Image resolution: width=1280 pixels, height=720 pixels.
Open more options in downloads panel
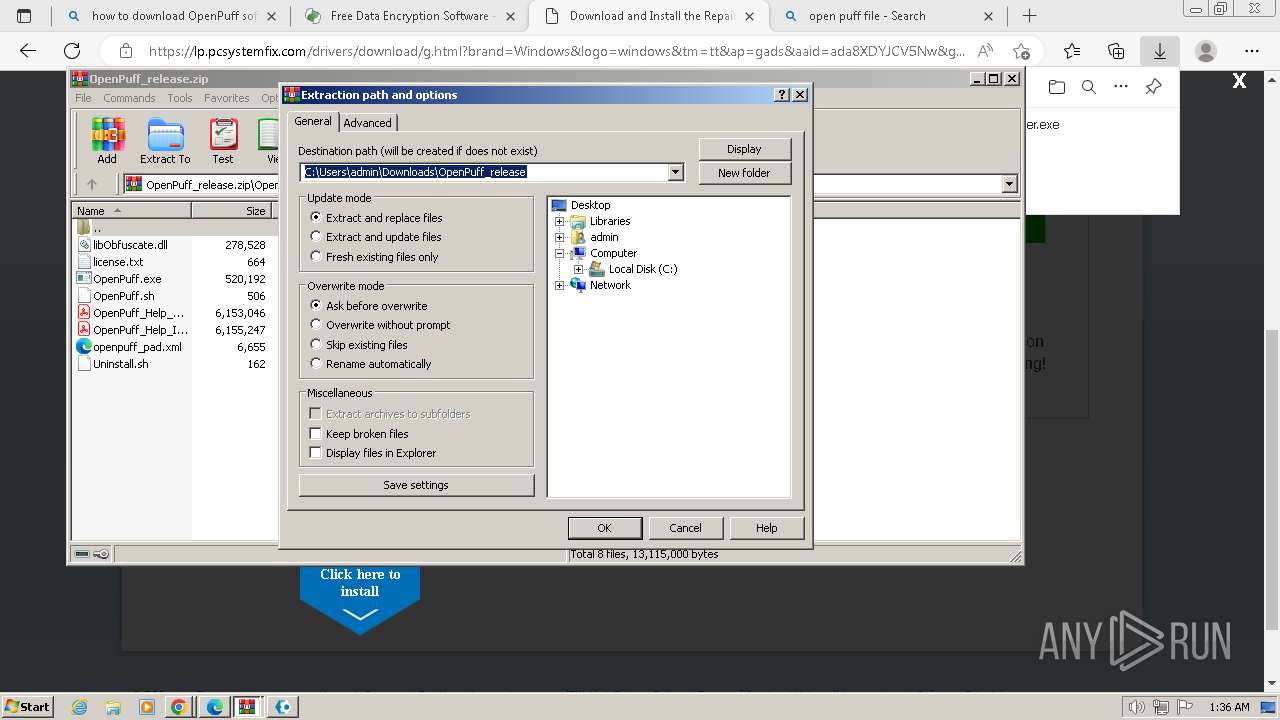1121,87
